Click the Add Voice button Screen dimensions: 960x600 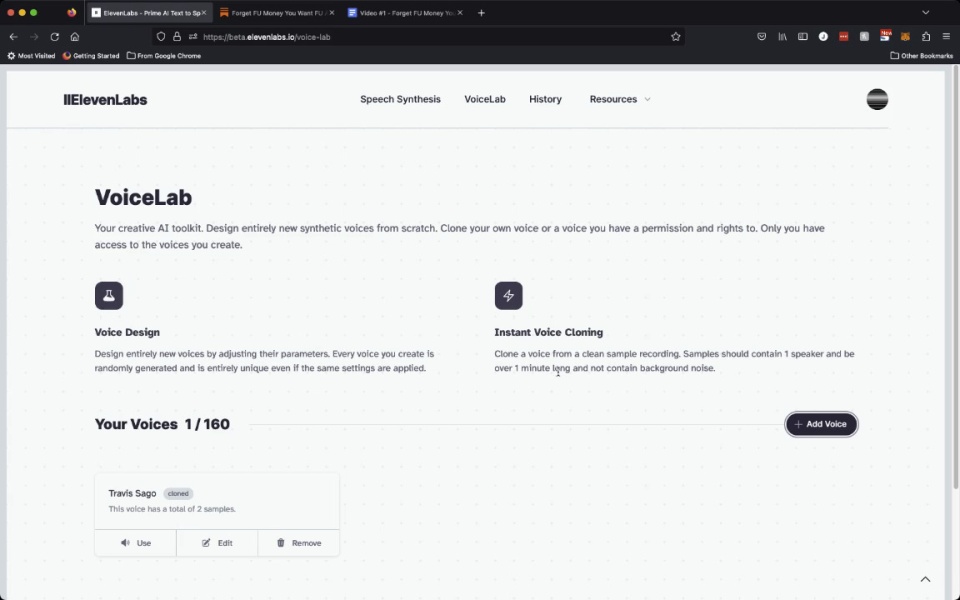821,424
